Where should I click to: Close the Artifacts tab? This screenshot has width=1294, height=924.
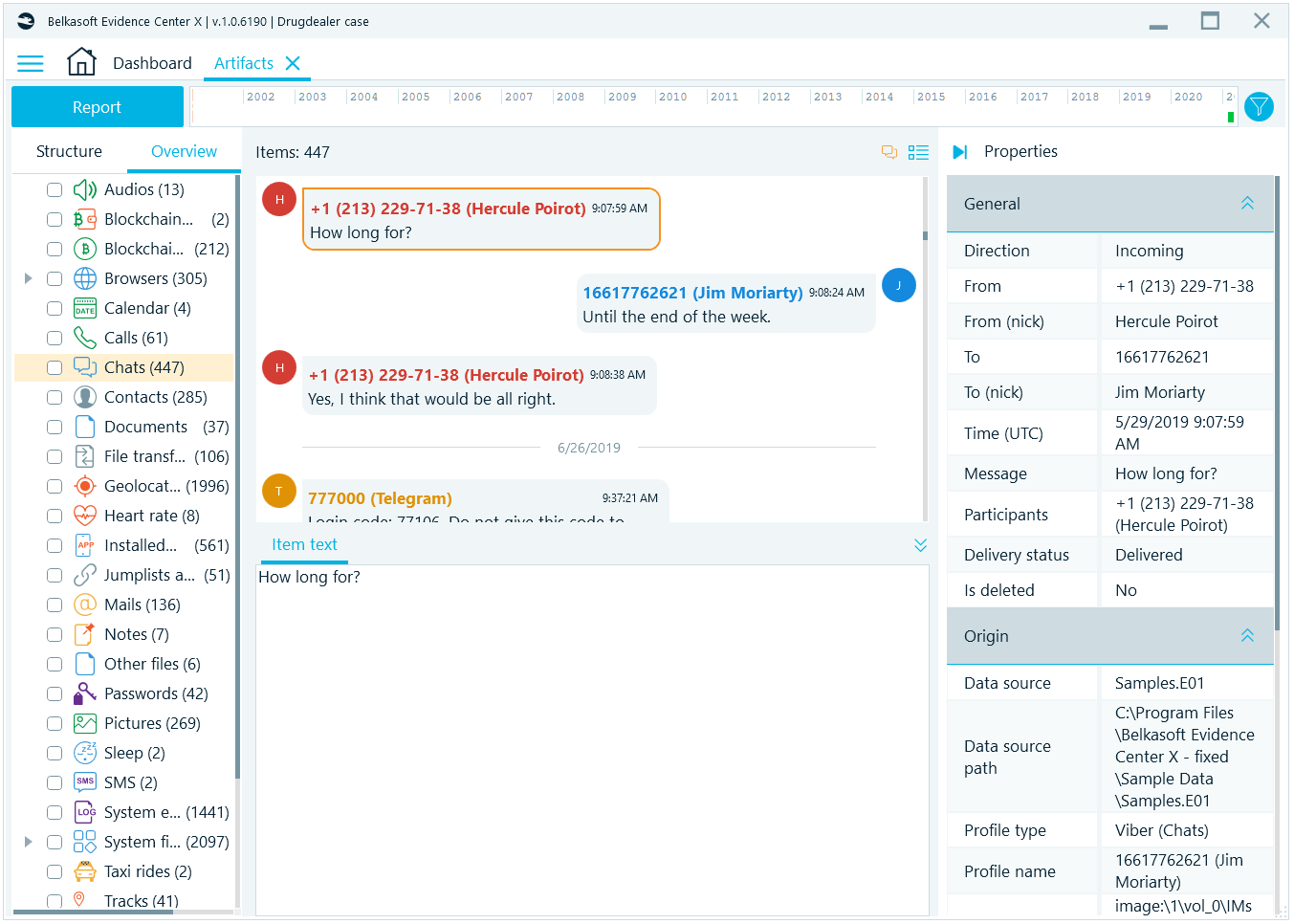coord(293,63)
